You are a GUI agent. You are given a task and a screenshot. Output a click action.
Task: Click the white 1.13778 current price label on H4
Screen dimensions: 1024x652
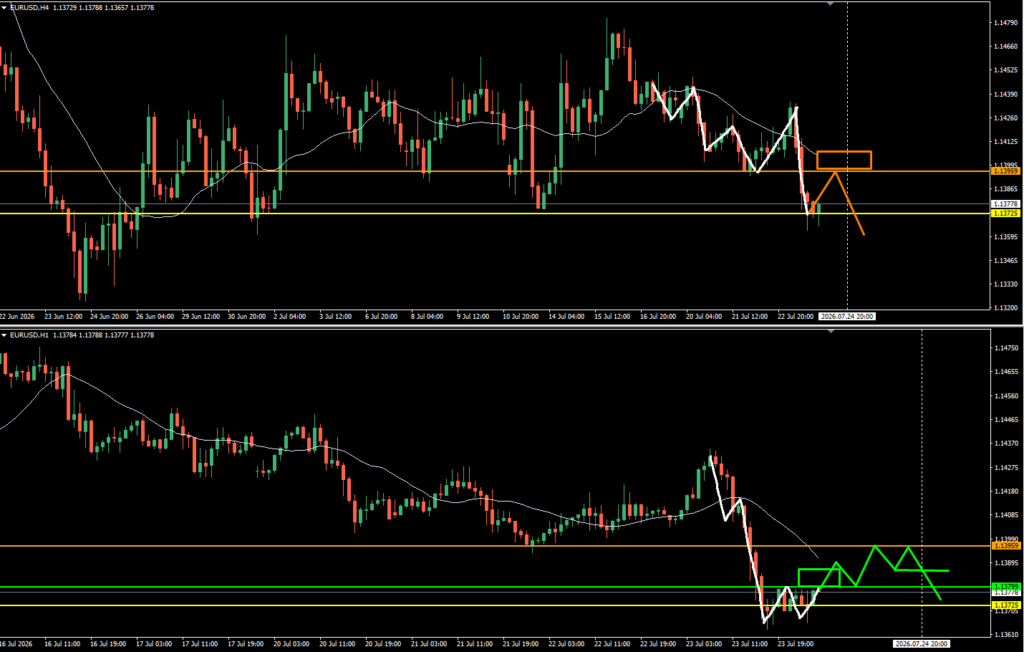pyautogui.click(x=1006, y=204)
